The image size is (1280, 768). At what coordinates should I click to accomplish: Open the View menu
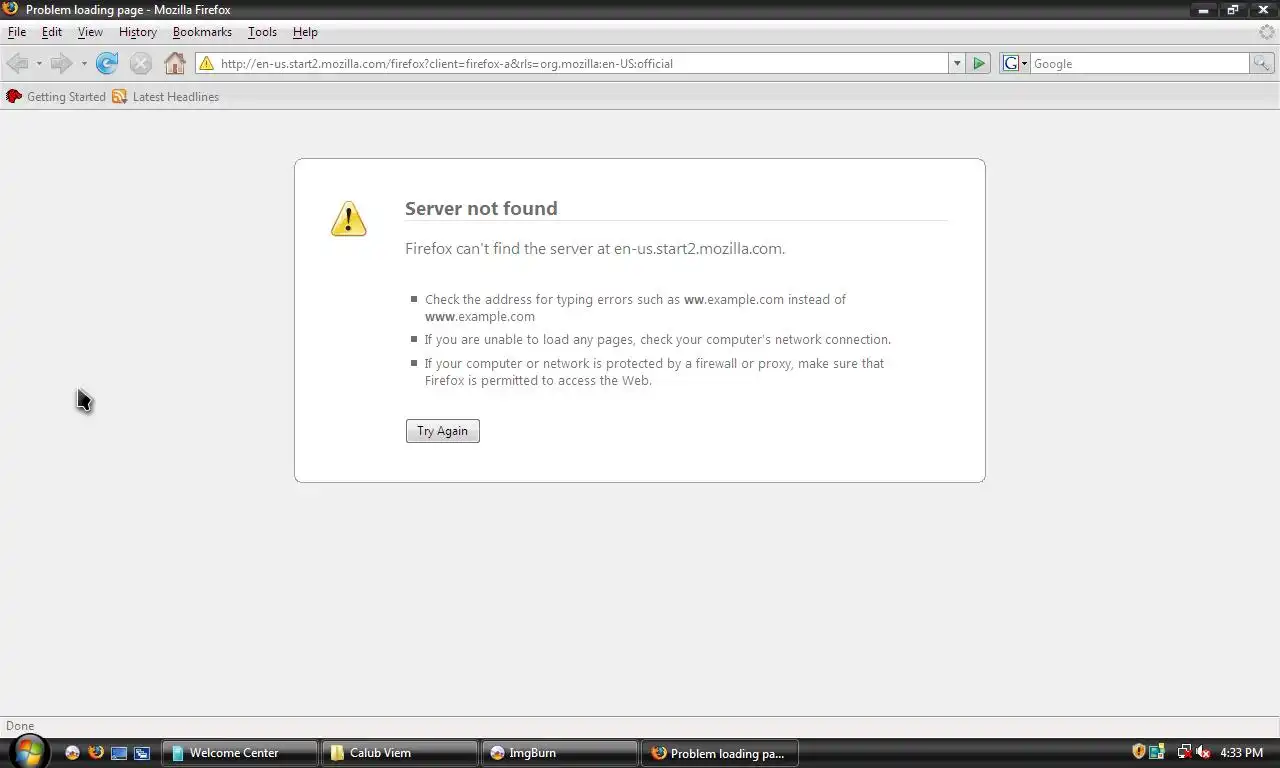click(90, 32)
